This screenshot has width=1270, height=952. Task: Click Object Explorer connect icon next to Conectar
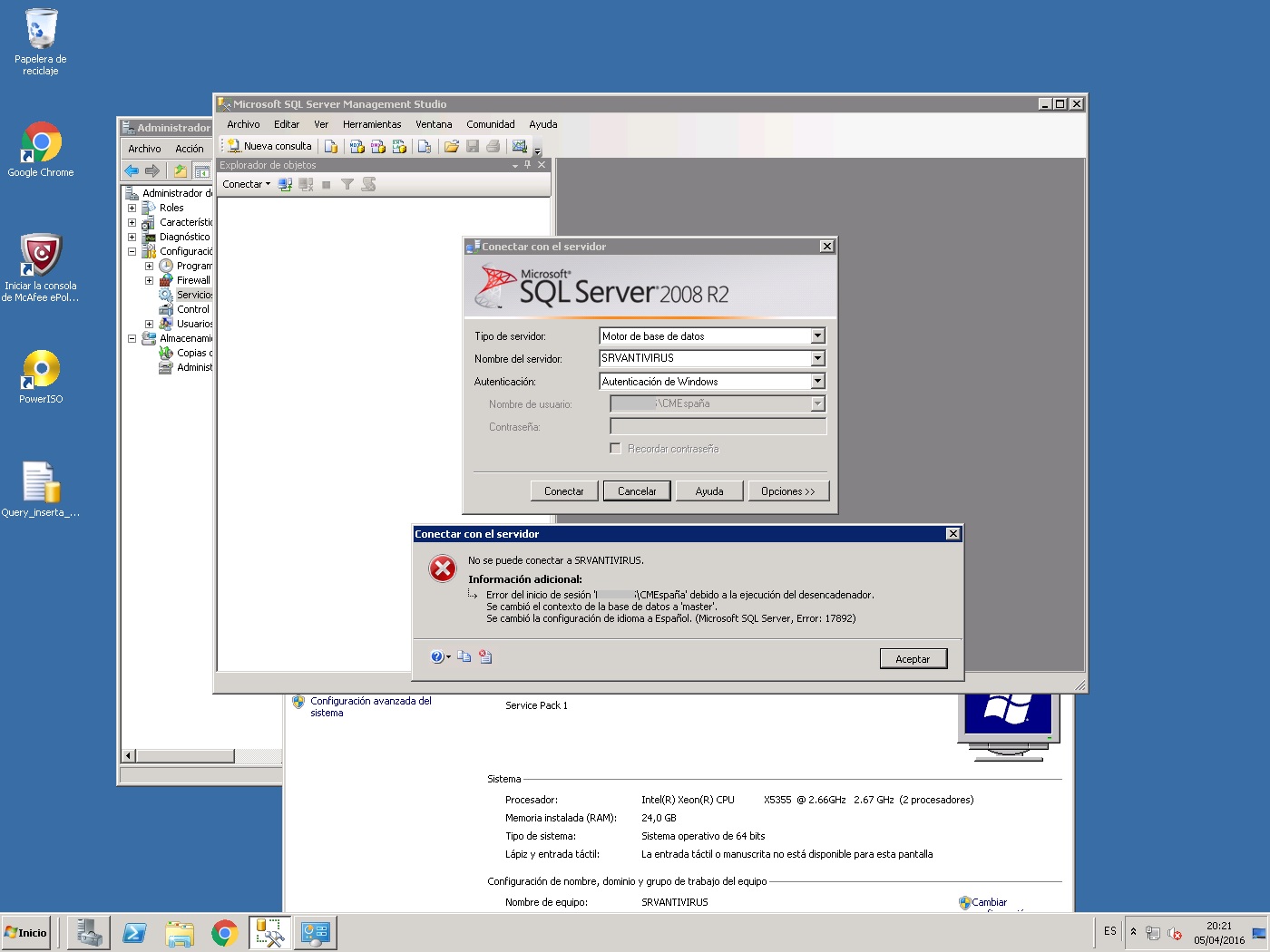[x=285, y=184]
